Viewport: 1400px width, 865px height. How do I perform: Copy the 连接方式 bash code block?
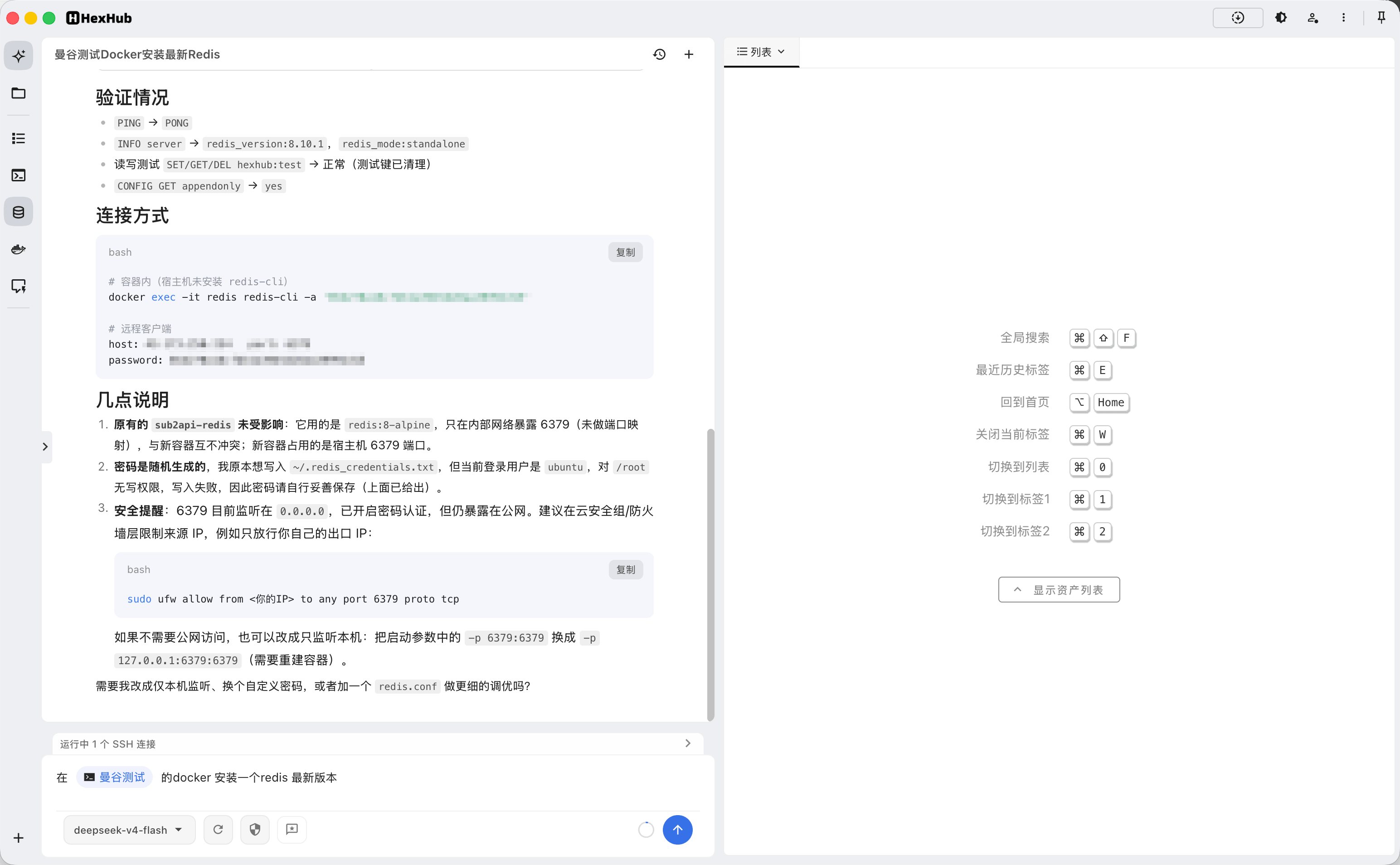(x=625, y=252)
